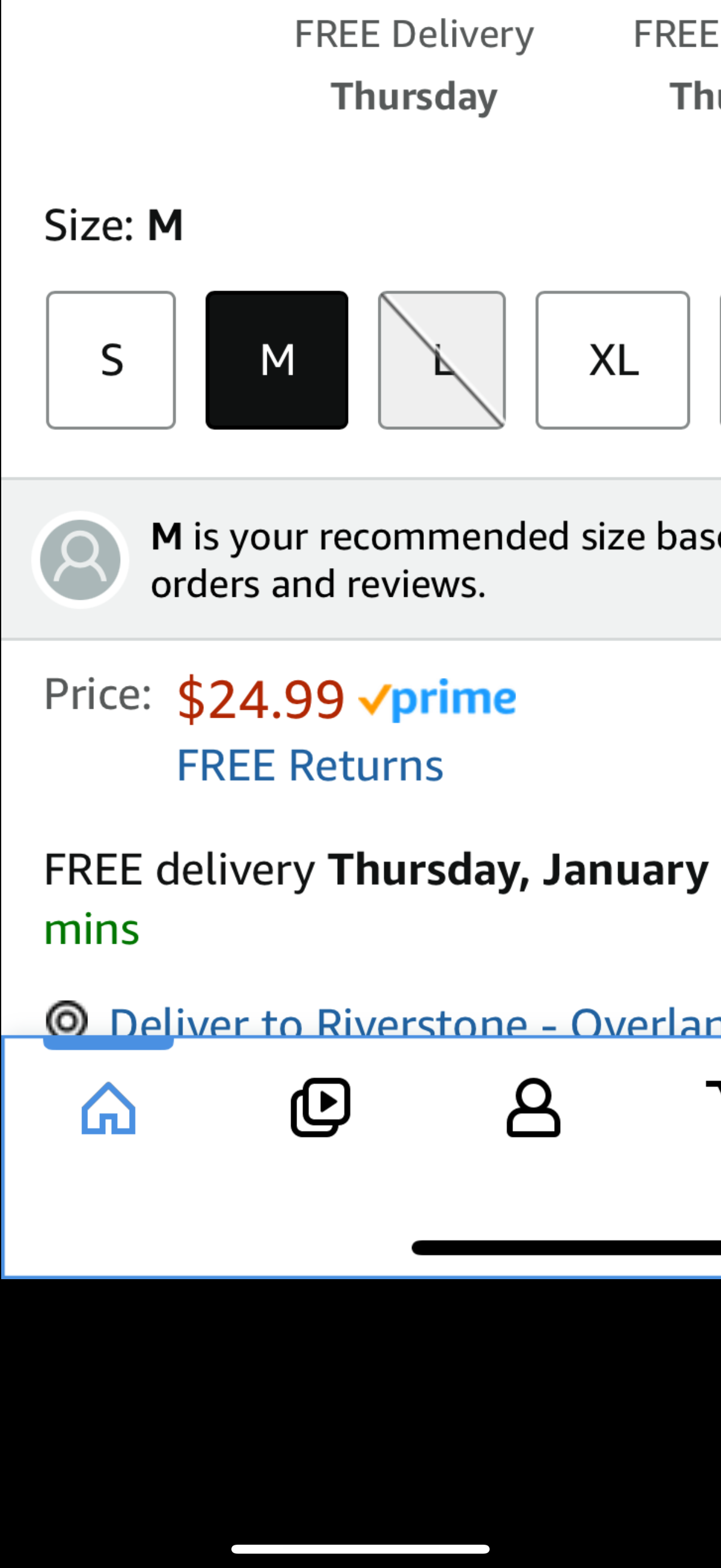The image size is (721, 1568).
Task: Select the unavailable size L option
Action: coord(442,361)
